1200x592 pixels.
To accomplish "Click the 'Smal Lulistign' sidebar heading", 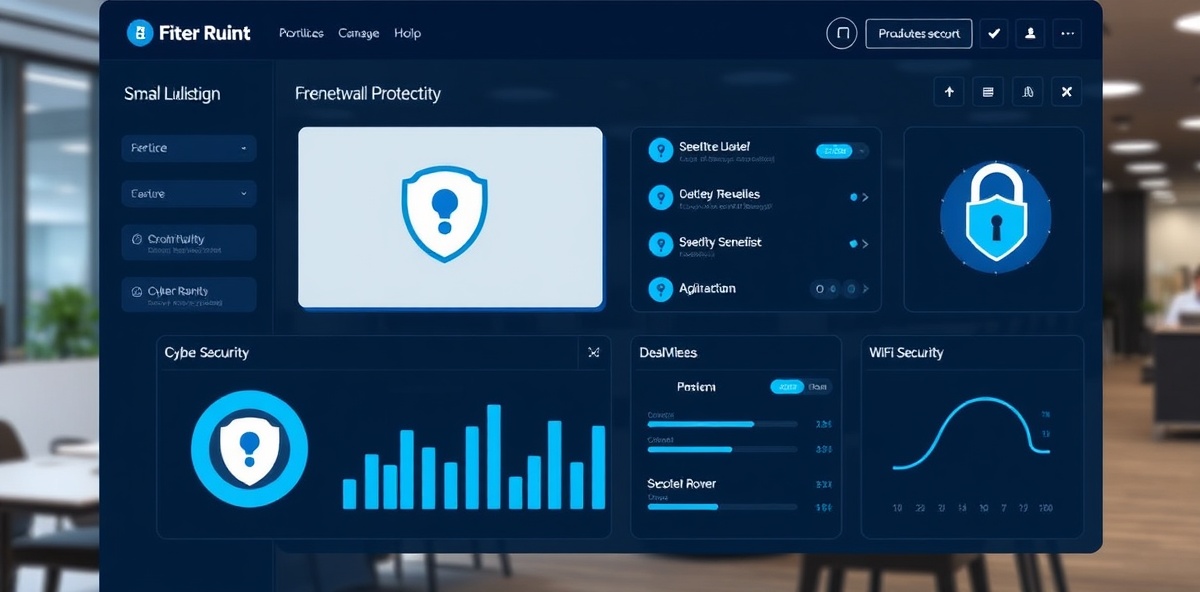I will coord(172,94).
